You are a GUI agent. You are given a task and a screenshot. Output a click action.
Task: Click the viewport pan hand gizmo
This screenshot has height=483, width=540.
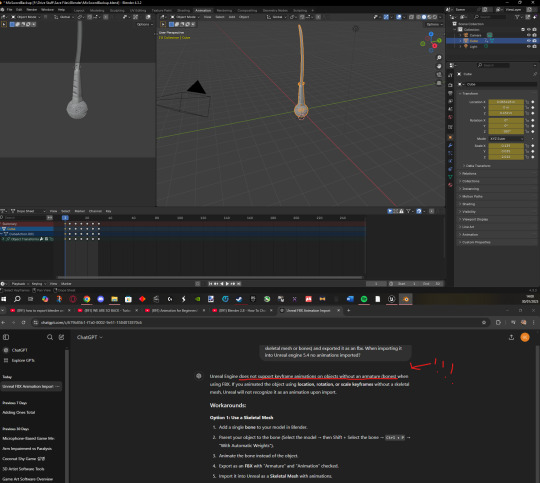tap(439, 66)
